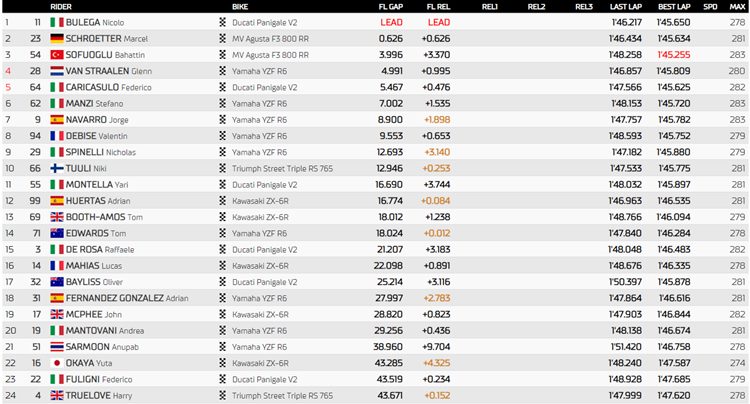This screenshot has width=750, height=404.
Task: Click the Turkish flag beside SOFUOGLU Bahattin
Action: [57, 55]
